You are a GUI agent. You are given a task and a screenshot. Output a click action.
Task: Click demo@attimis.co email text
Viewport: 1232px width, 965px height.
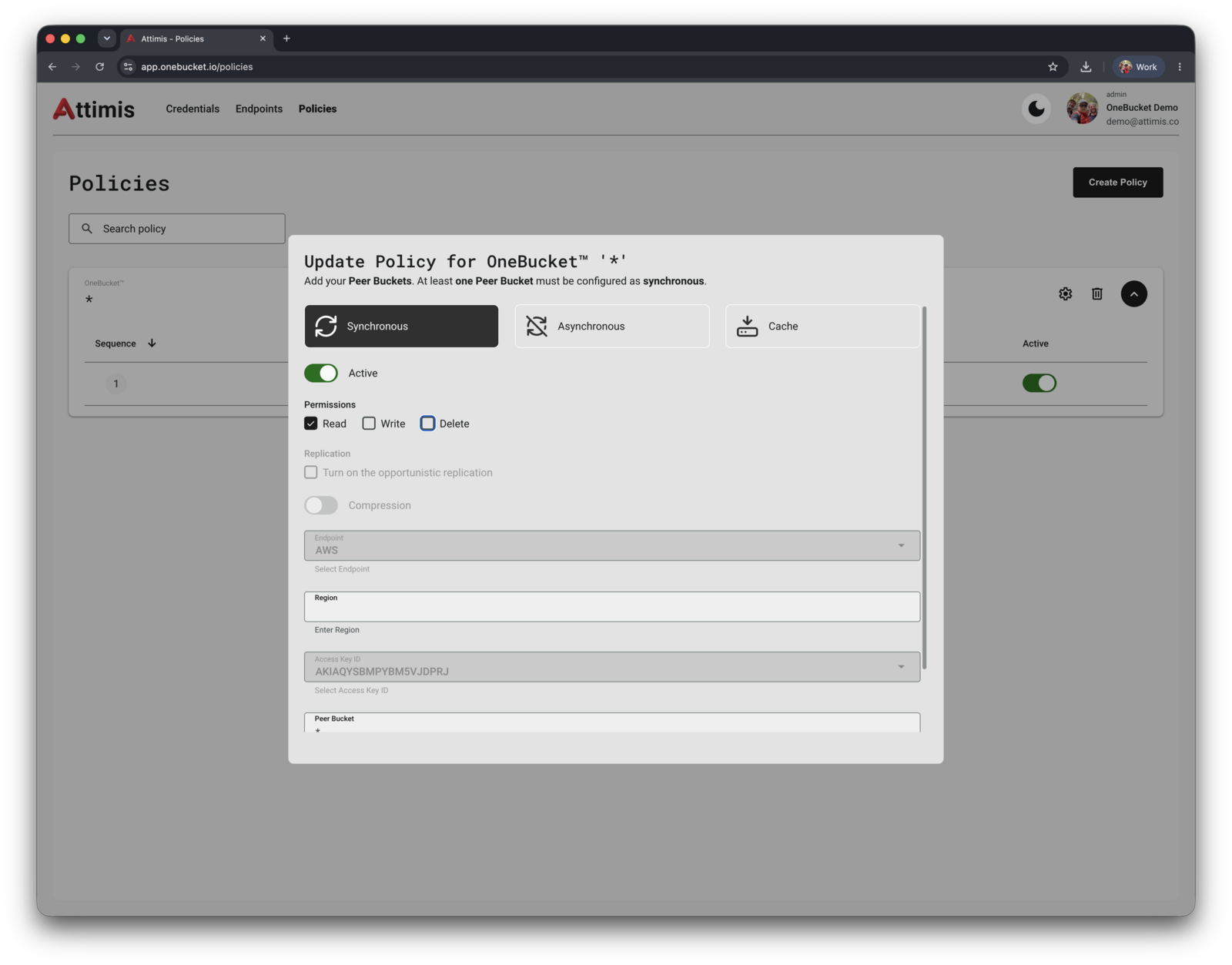[x=1143, y=122]
